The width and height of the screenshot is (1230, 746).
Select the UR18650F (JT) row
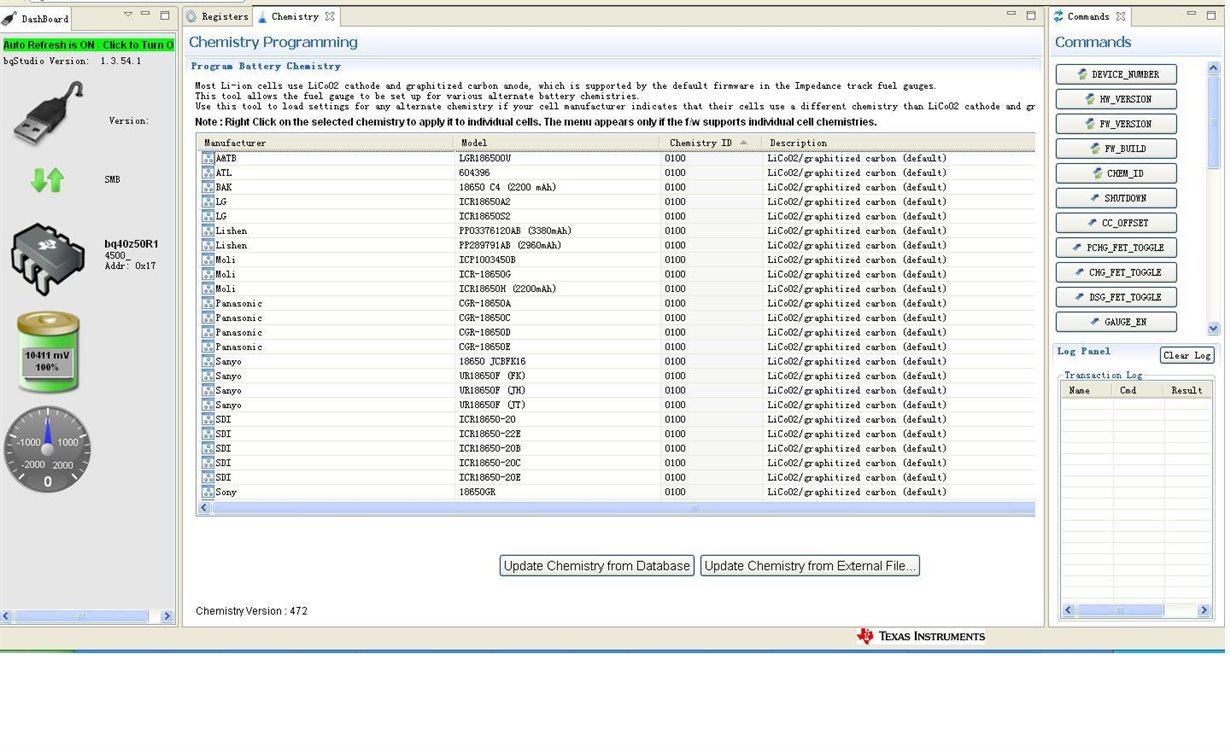(616, 405)
